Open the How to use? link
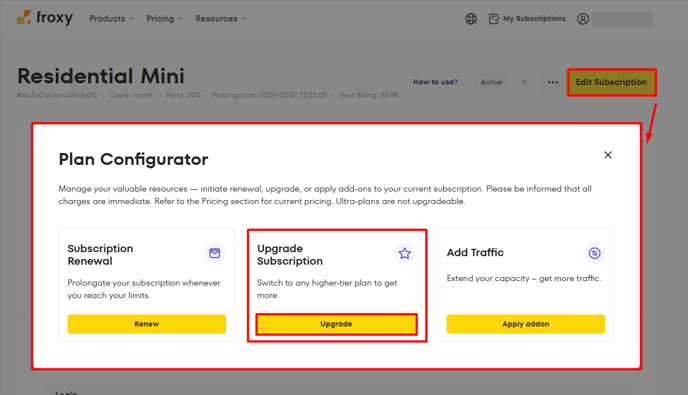This screenshot has width=688, height=395. pyautogui.click(x=435, y=82)
